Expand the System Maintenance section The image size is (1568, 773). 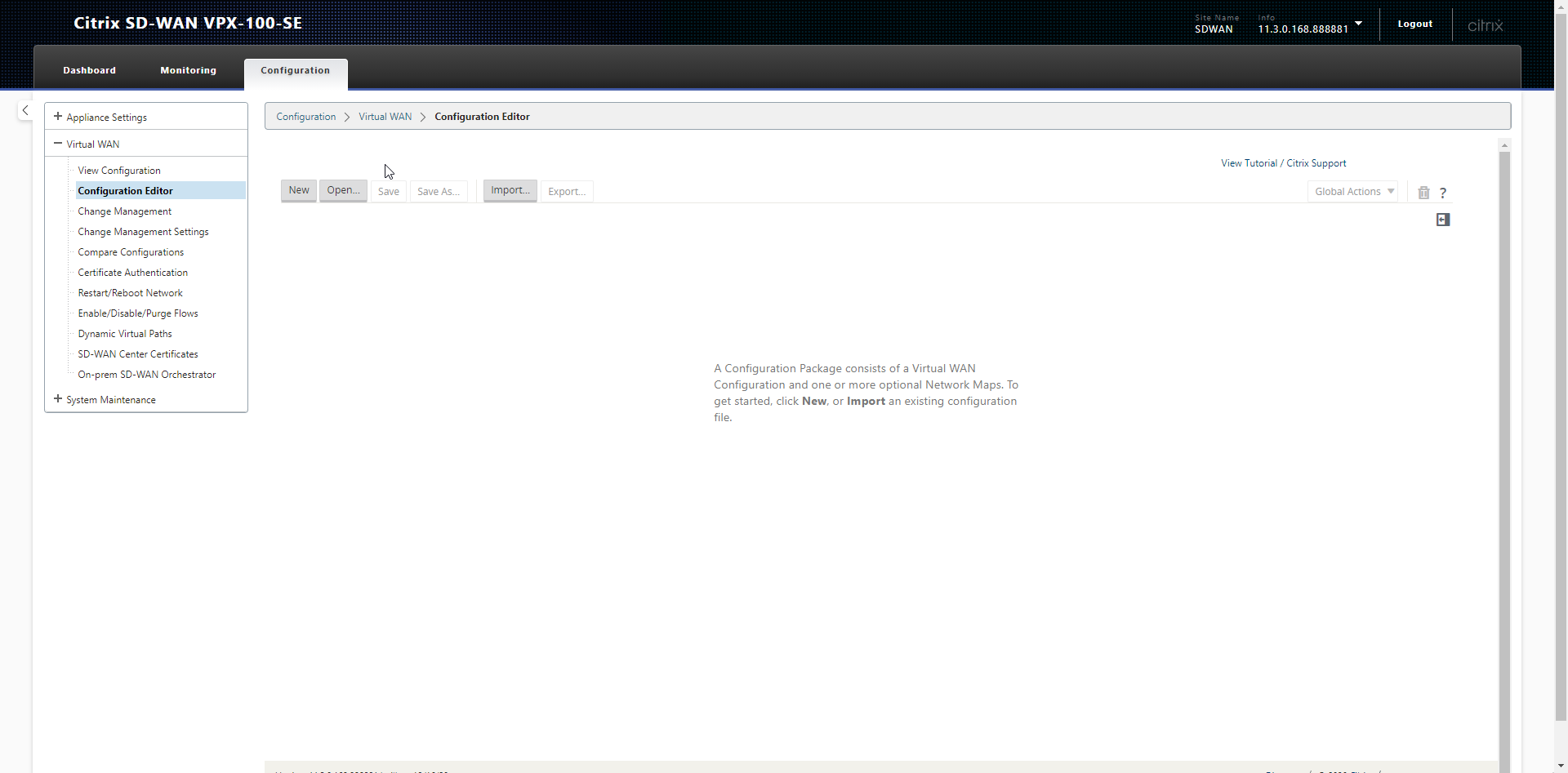tap(58, 399)
